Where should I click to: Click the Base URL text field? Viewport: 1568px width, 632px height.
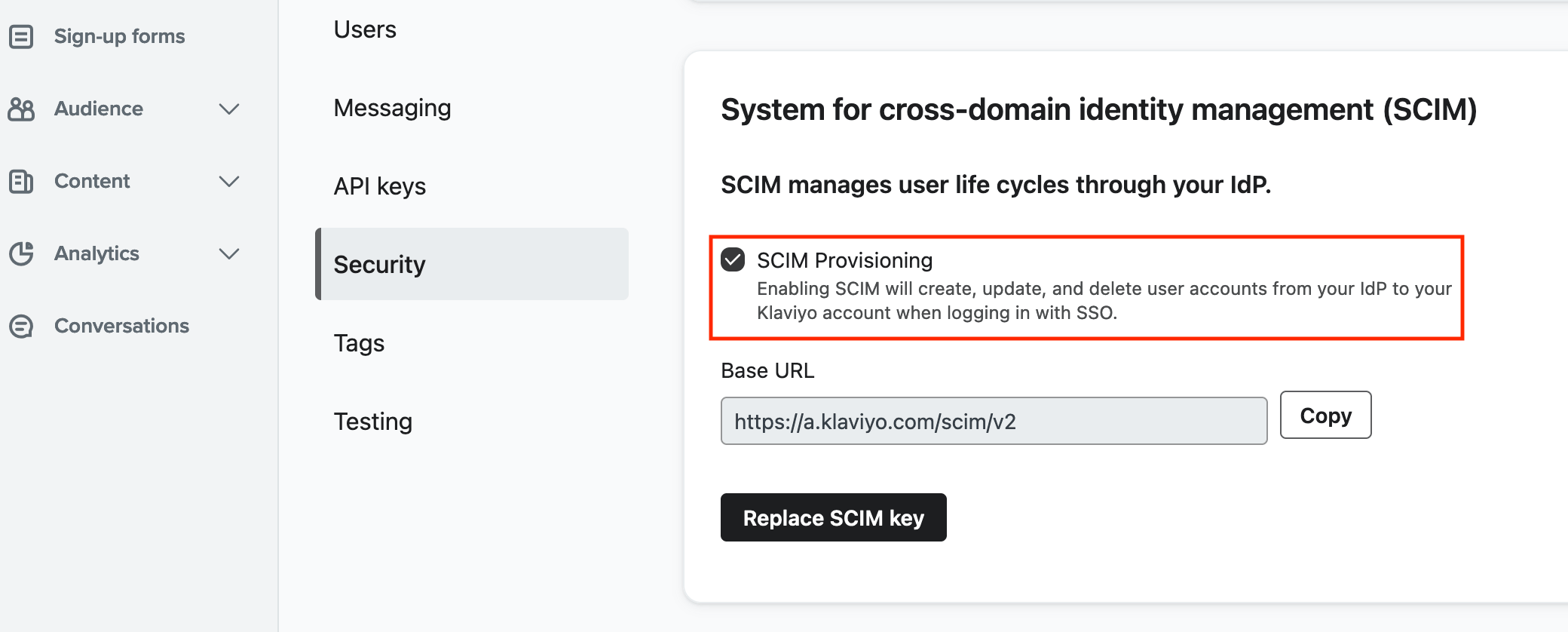[x=994, y=421]
